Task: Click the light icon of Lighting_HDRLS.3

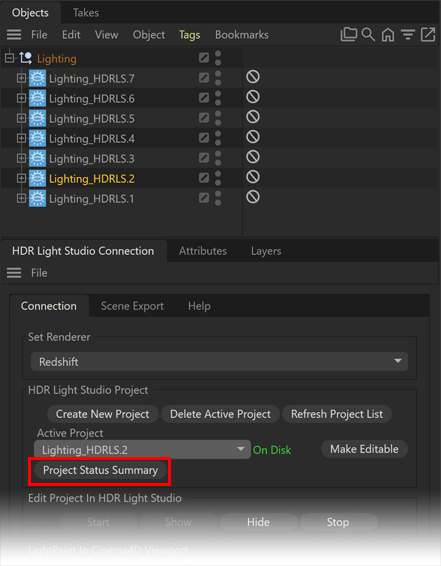Action: click(38, 158)
